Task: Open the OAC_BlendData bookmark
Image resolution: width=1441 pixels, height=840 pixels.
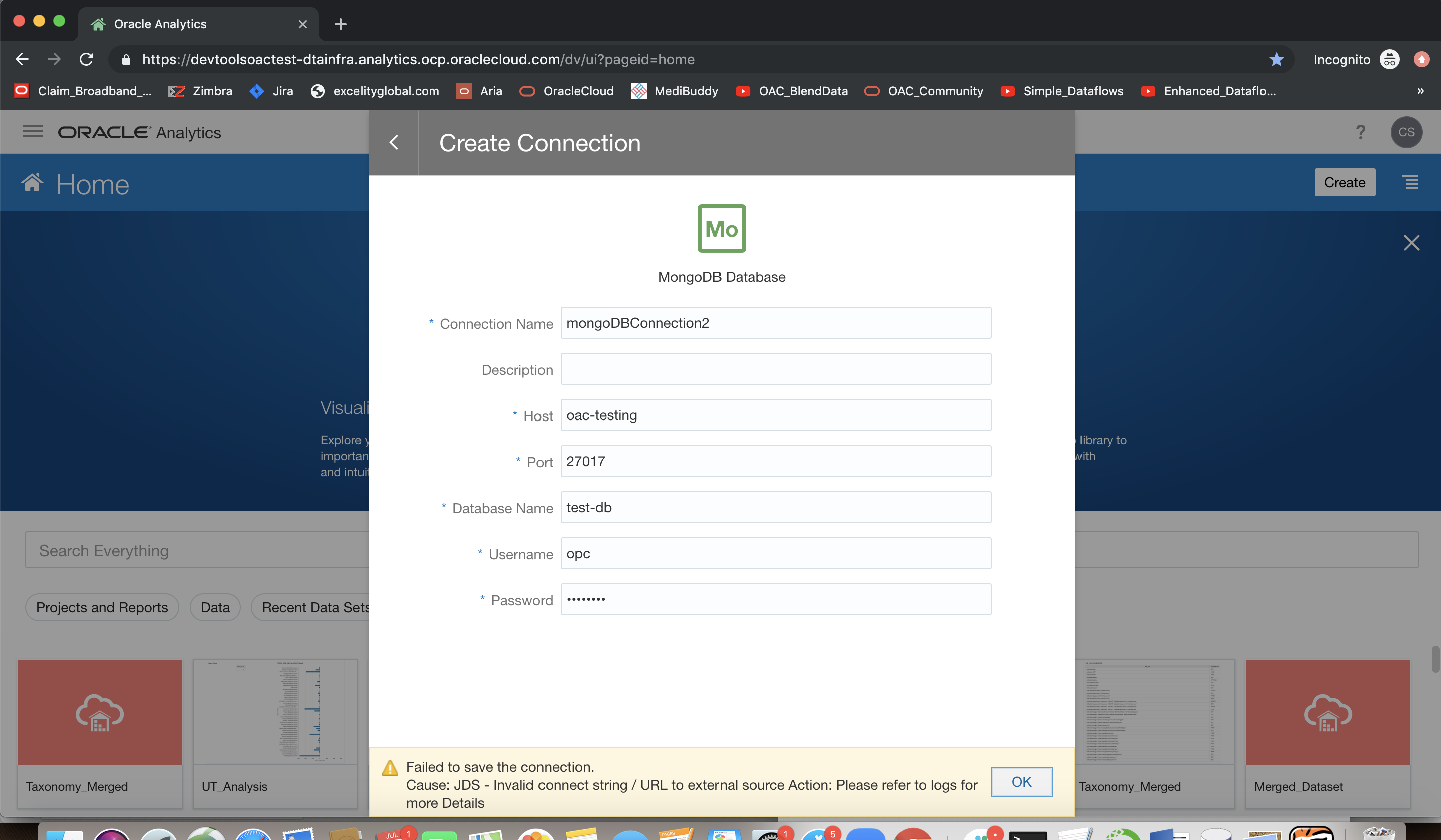Action: pos(791,91)
